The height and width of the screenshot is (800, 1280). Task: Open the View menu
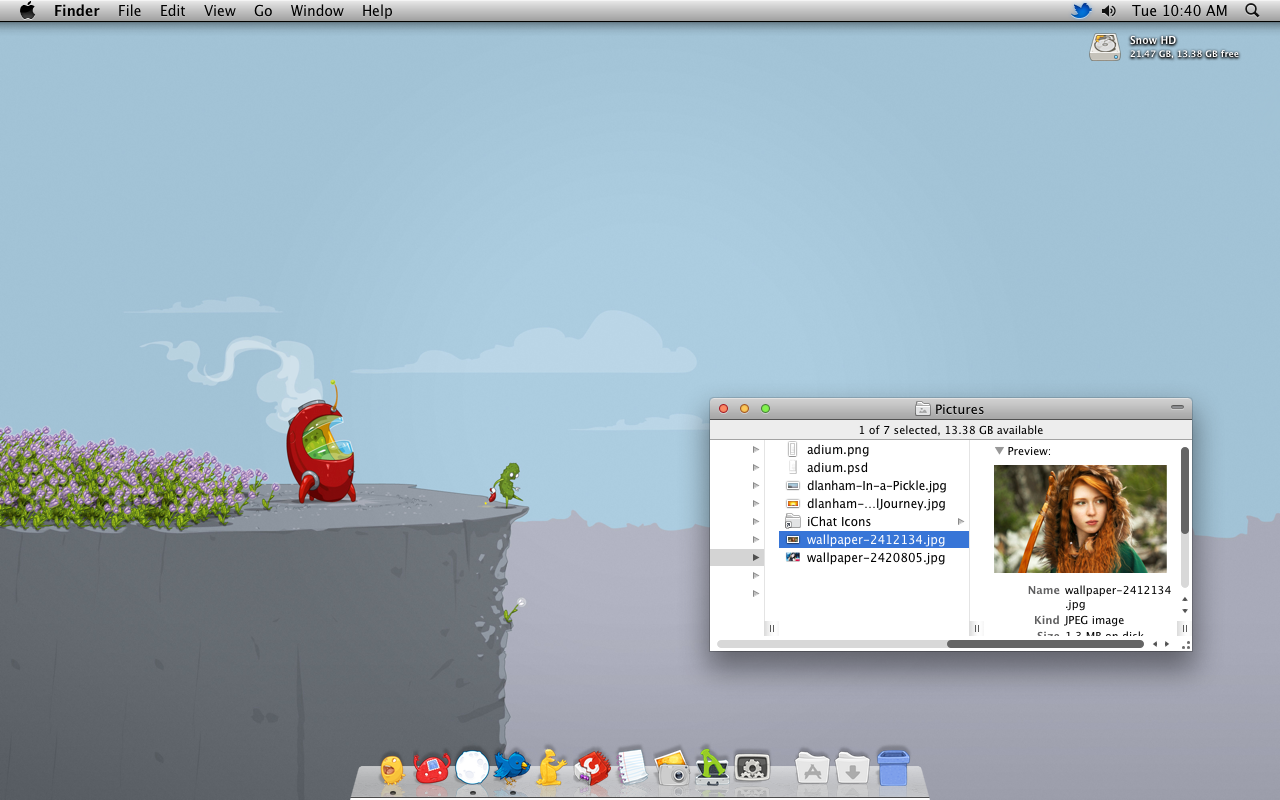[x=219, y=10]
